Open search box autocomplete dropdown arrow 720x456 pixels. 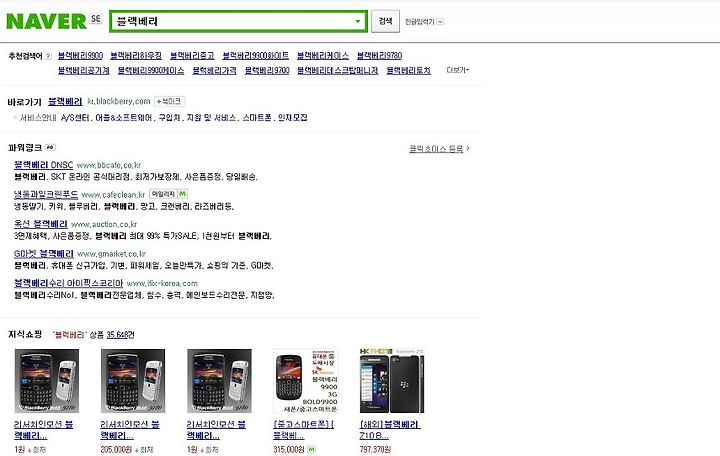point(357,21)
